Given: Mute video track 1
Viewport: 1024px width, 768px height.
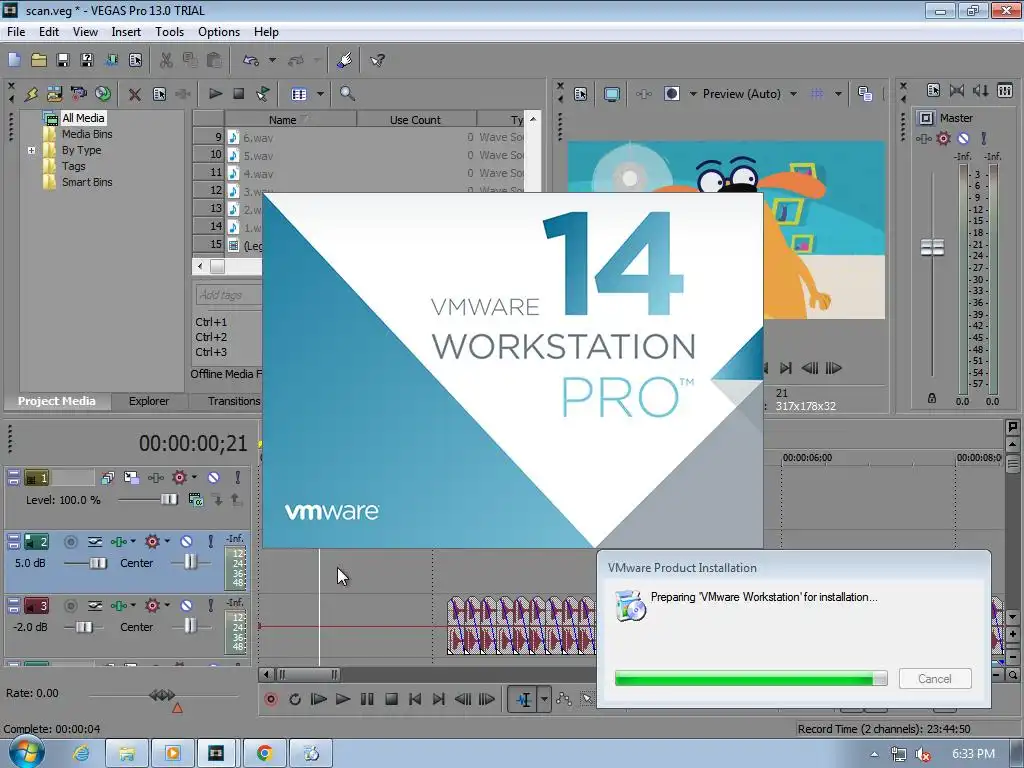Looking at the screenshot, I should point(214,478).
